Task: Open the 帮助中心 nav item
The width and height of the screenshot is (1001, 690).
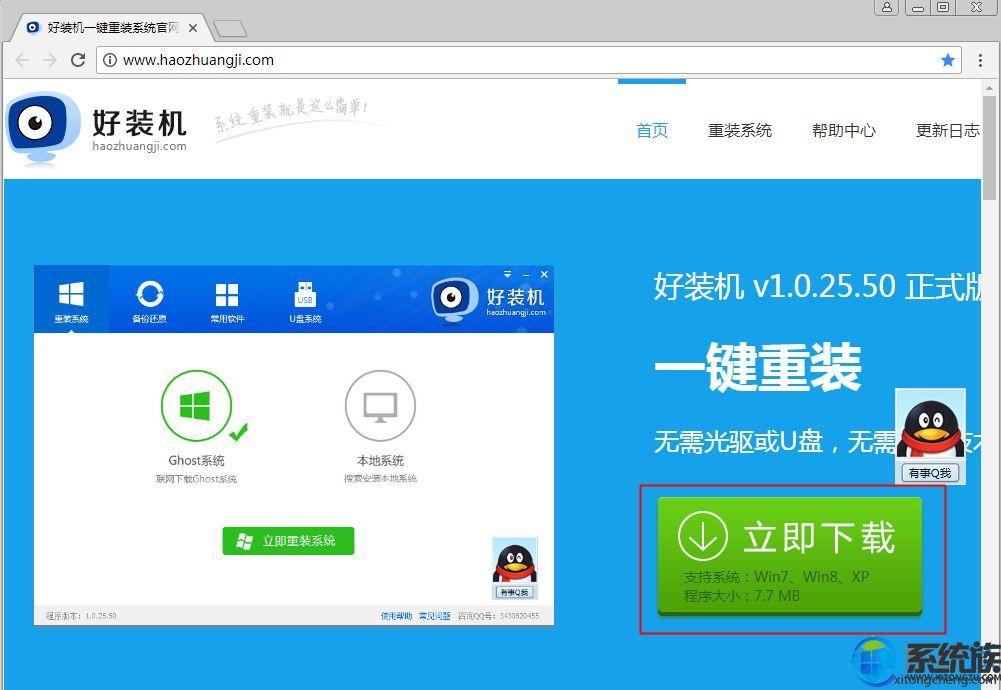Action: click(x=844, y=130)
